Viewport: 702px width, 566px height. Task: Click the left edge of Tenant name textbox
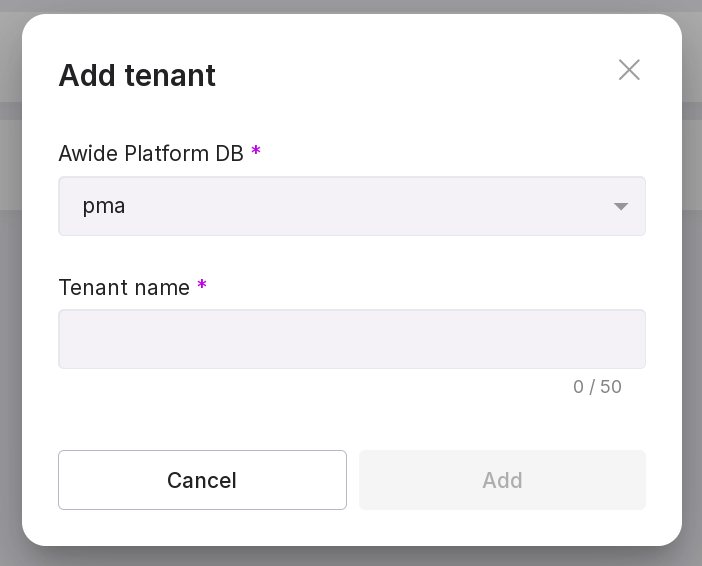coord(68,339)
